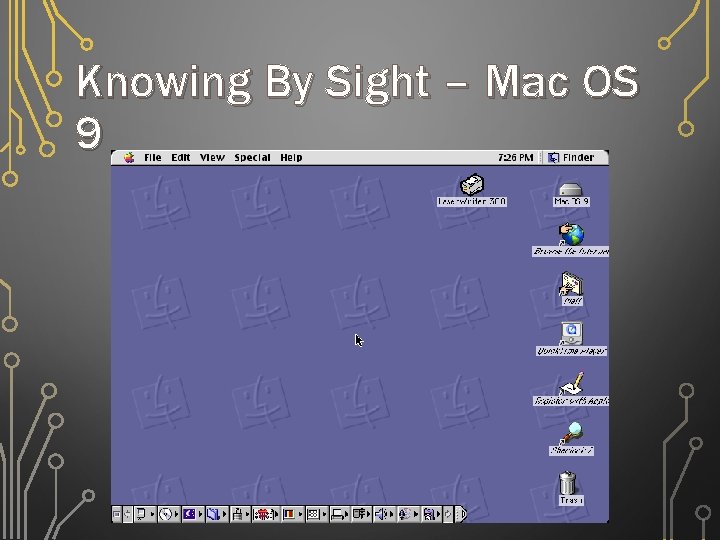720x540 pixels.
Task: Open the CD disc module in Control Strip
Action: tap(169, 514)
